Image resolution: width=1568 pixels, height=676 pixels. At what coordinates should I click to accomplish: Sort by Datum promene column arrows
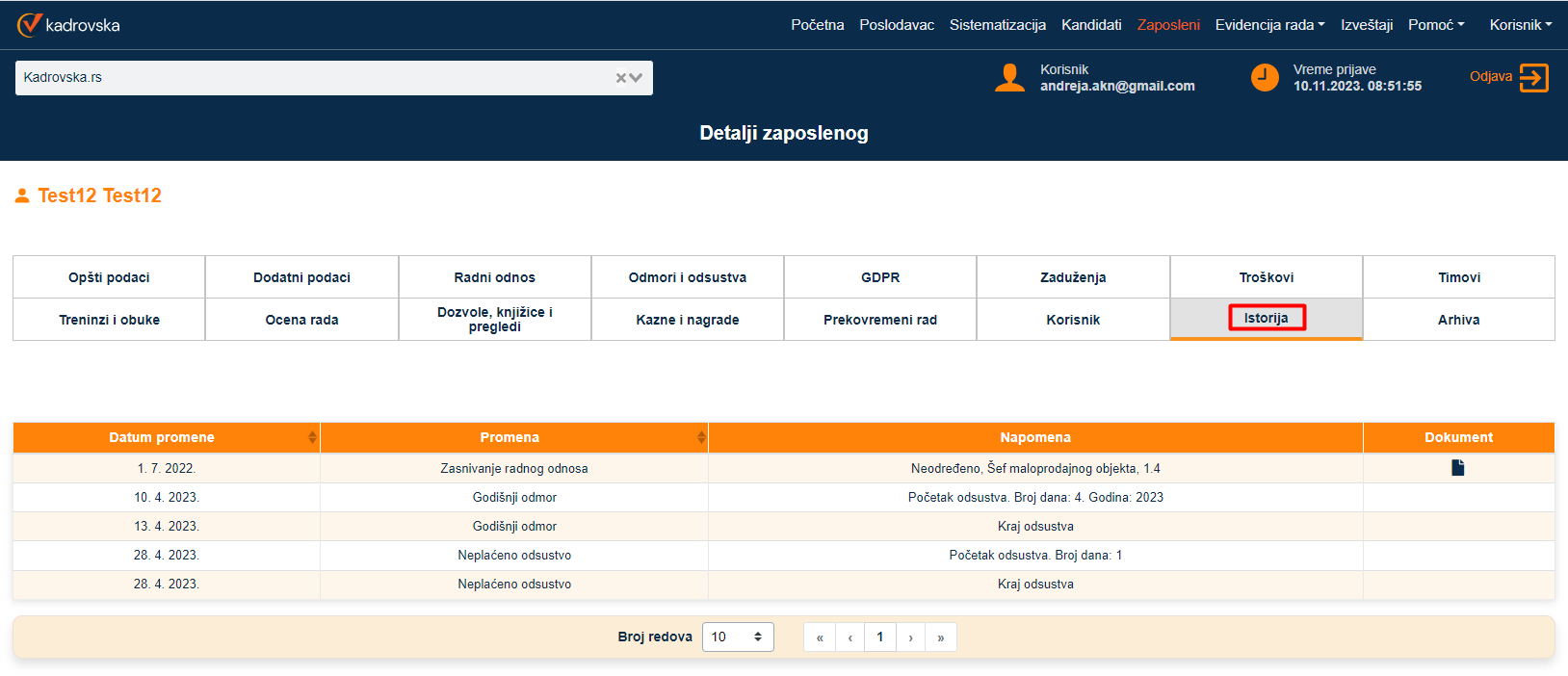tap(312, 438)
